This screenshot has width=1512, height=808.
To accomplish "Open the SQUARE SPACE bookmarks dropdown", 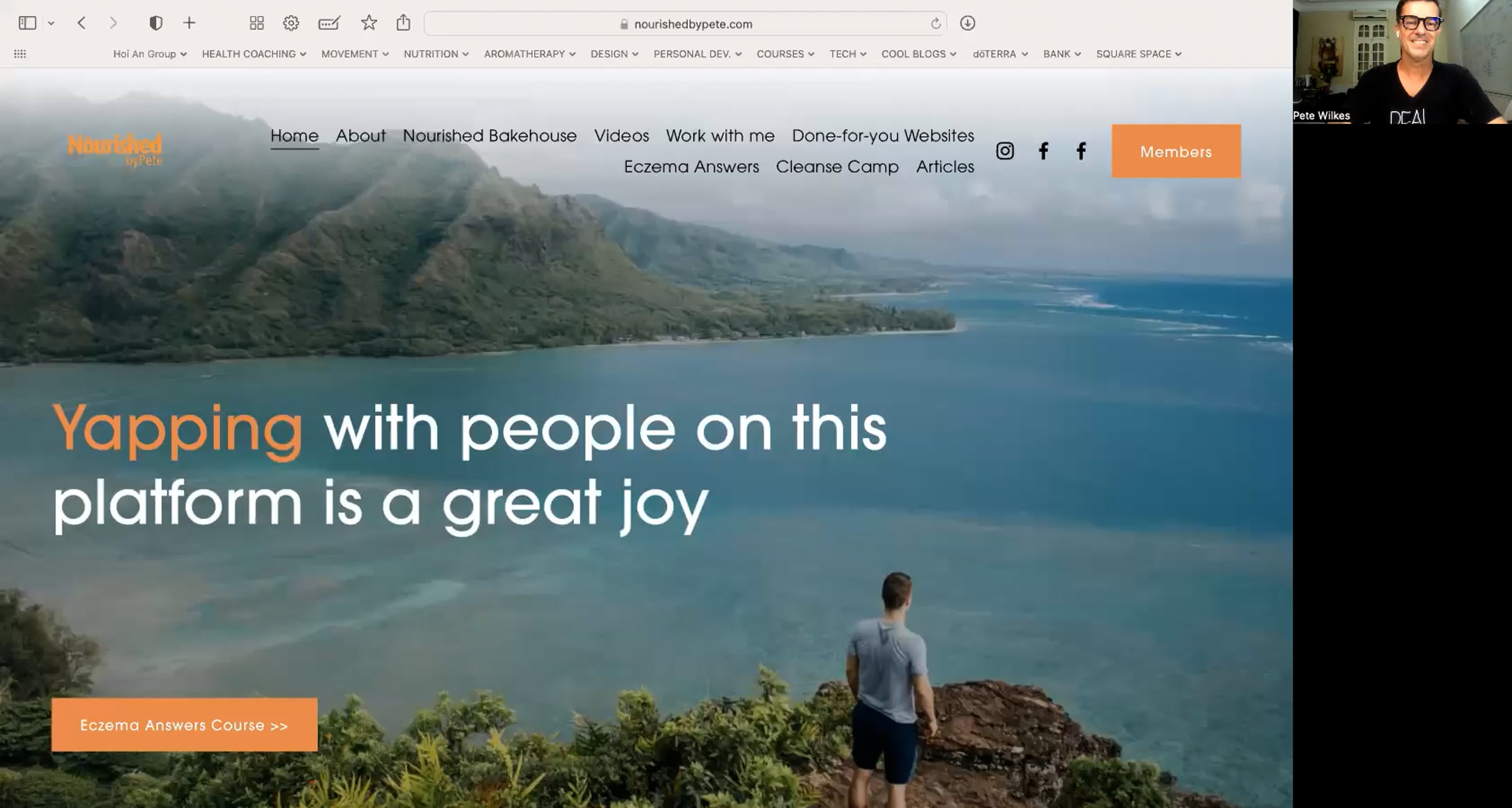I will (x=1138, y=54).
